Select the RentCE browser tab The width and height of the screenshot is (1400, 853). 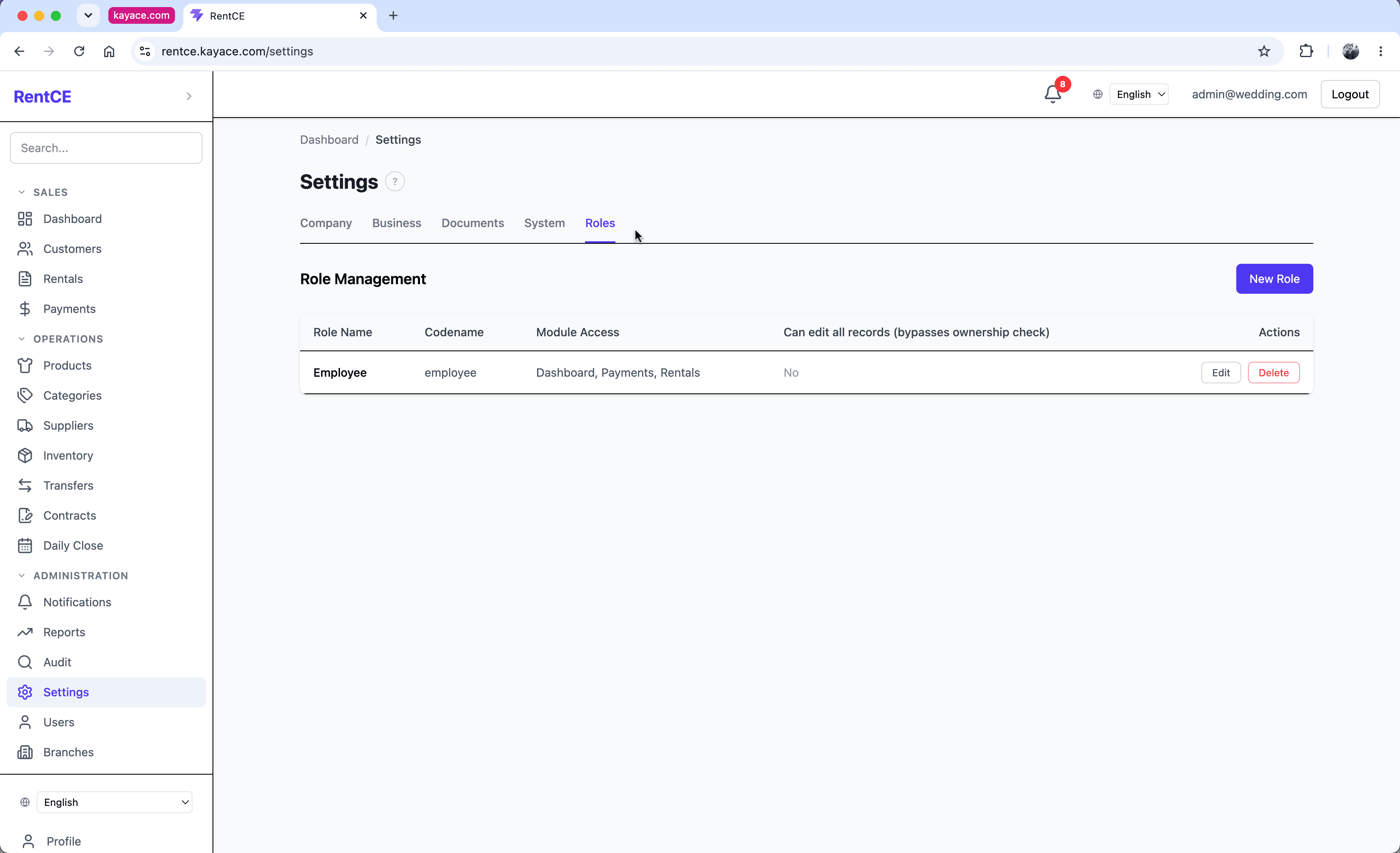coord(280,16)
